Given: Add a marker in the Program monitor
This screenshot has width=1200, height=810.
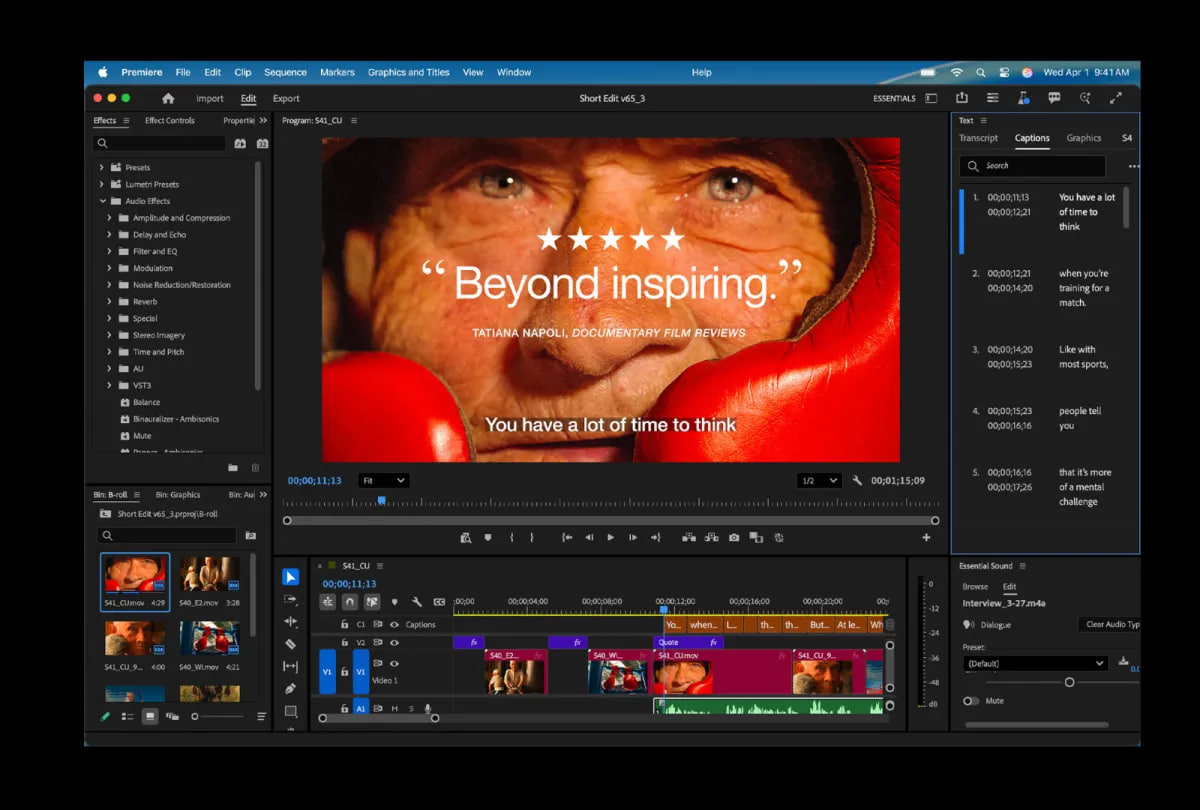Looking at the screenshot, I should [488, 538].
